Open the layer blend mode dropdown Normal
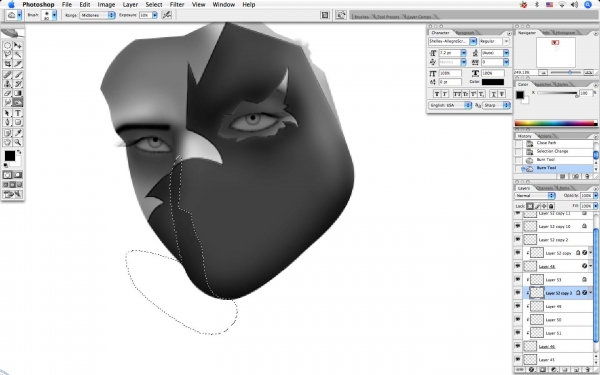Image resolution: width=600 pixels, height=375 pixels. click(535, 196)
